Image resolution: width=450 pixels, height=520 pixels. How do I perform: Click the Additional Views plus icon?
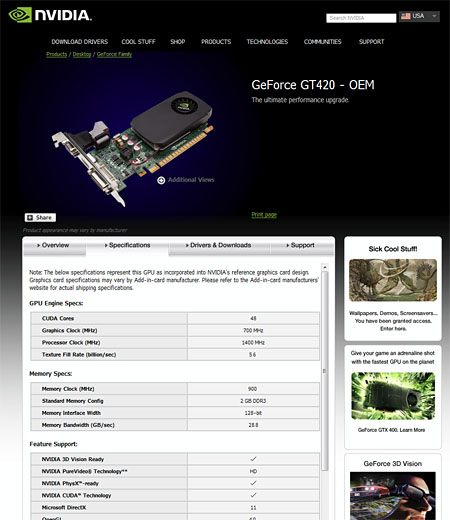pos(161,180)
